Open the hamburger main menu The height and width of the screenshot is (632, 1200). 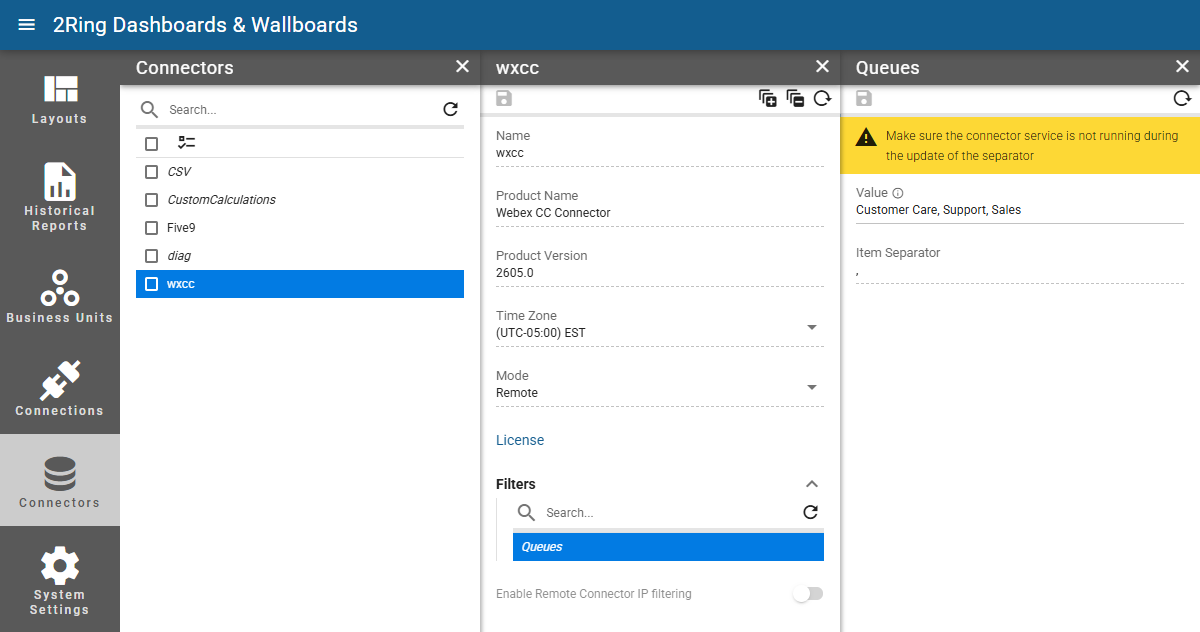27,25
